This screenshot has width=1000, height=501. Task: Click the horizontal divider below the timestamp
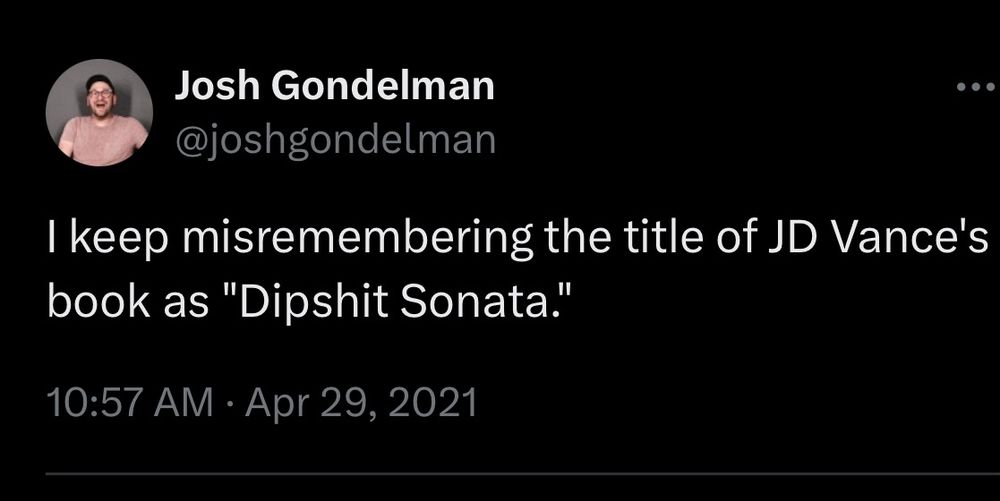[500, 473]
